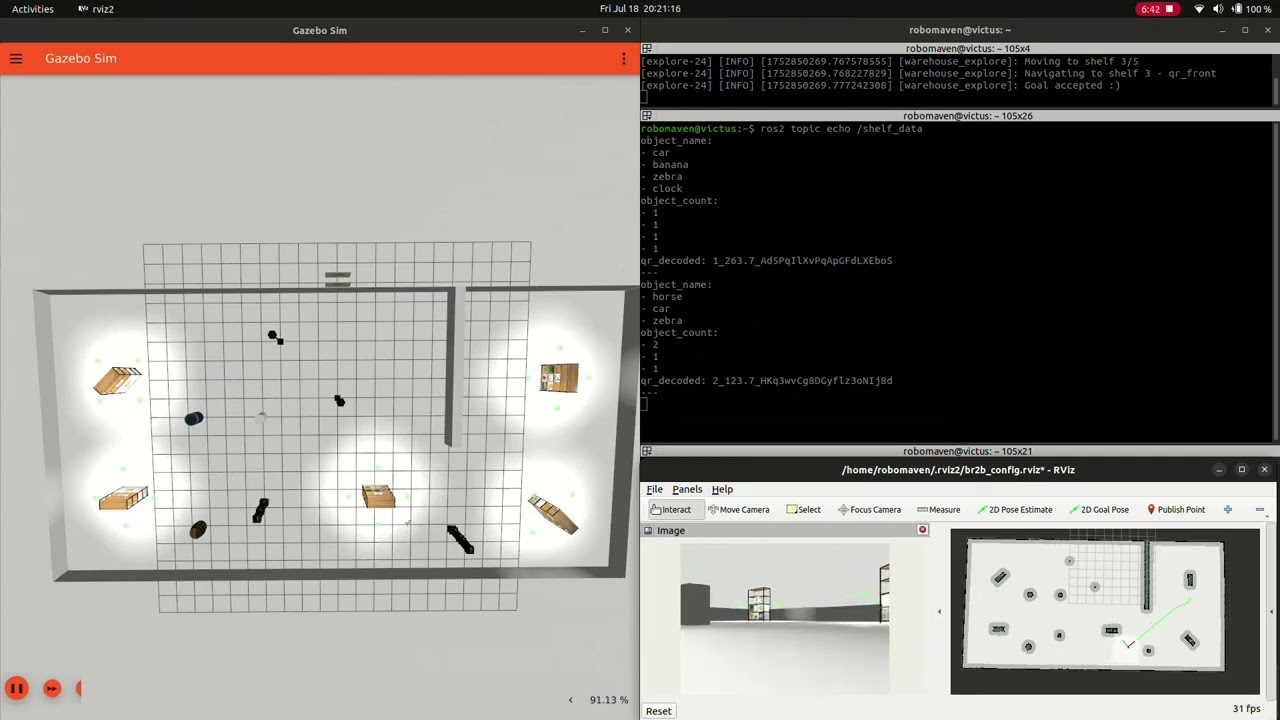Viewport: 1280px width, 720px height.
Task: Activate the Select tool in RViz
Action: click(x=803, y=510)
